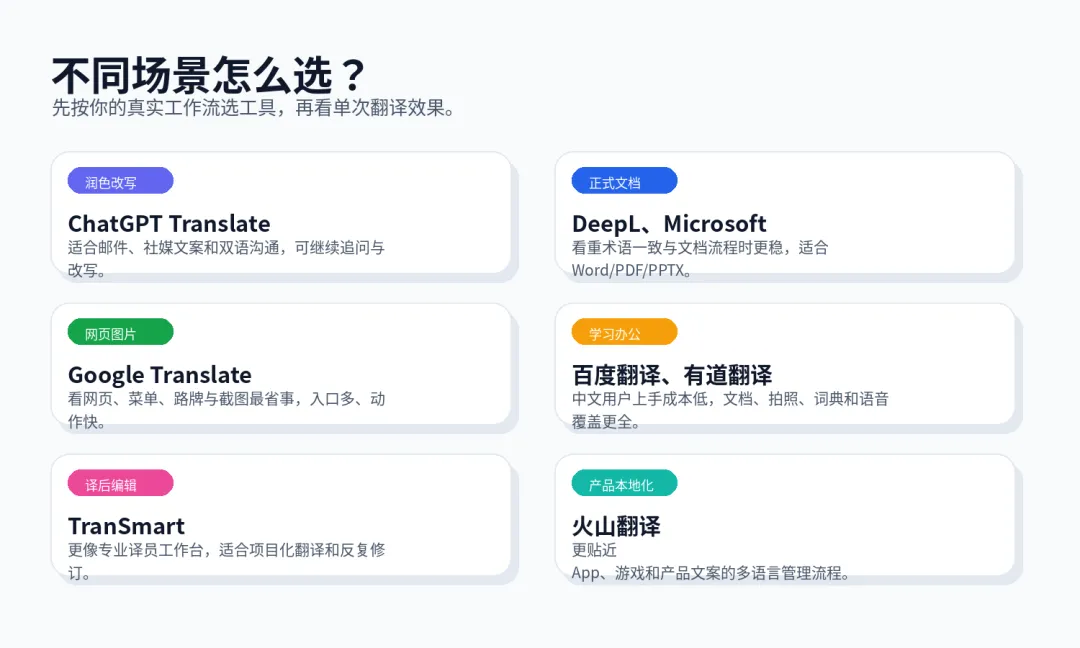Click the description mentioning Word/PDF/PPTX
Screen dimensions: 1080x648
point(700,258)
